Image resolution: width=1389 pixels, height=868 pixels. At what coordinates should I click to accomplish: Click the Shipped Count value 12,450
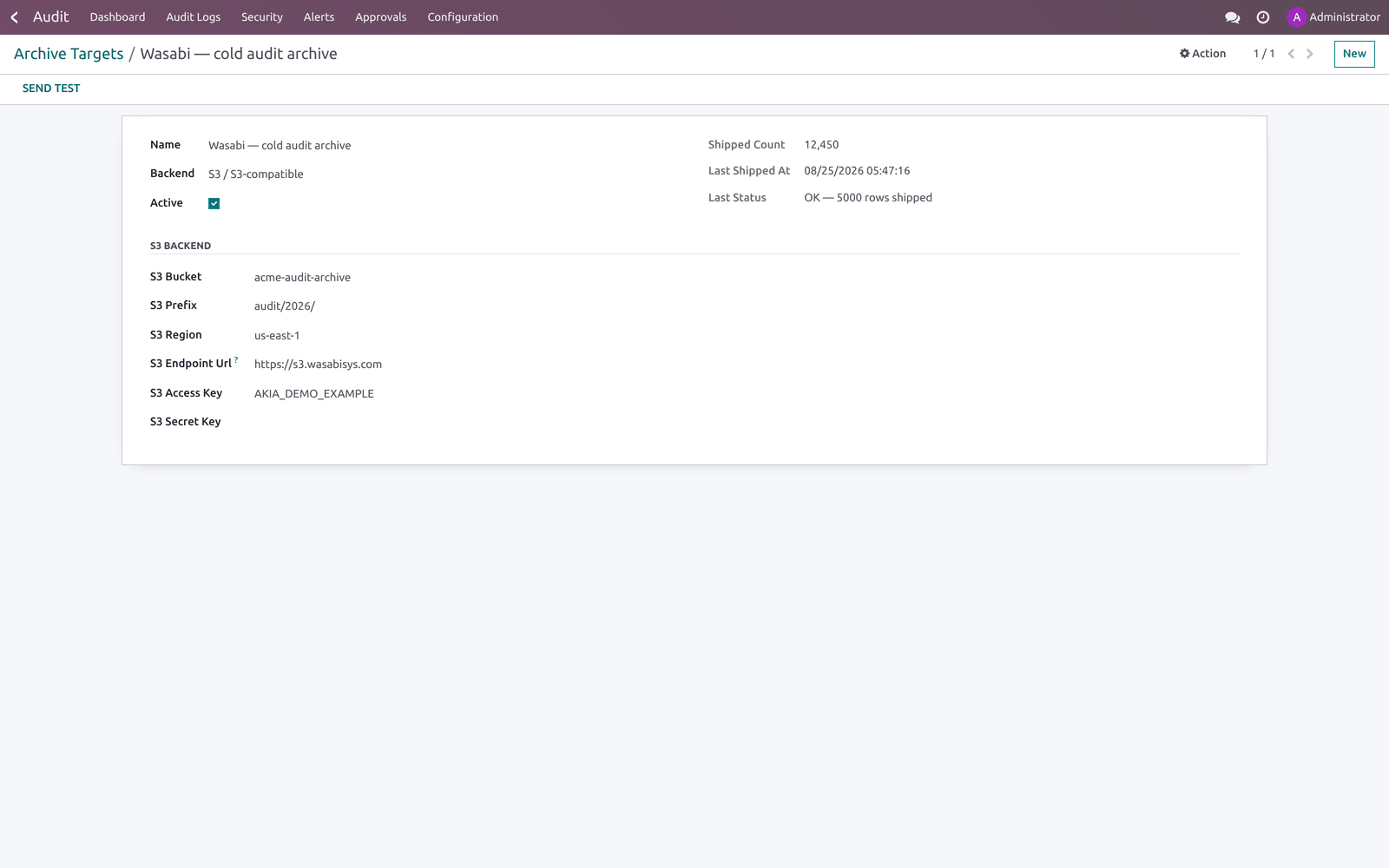click(x=821, y=145)
